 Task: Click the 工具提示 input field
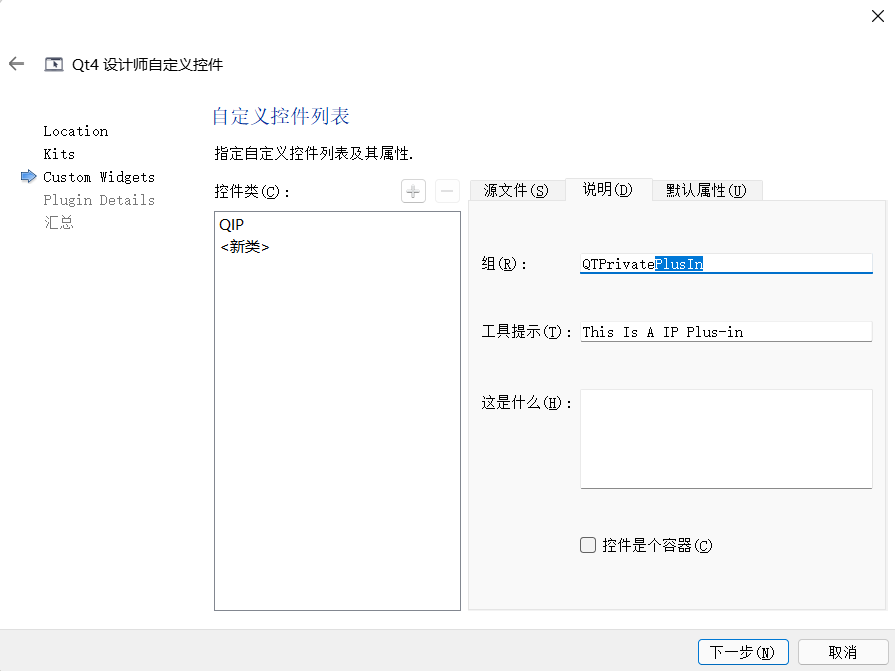pyautogui.click(x=726, y=331)
